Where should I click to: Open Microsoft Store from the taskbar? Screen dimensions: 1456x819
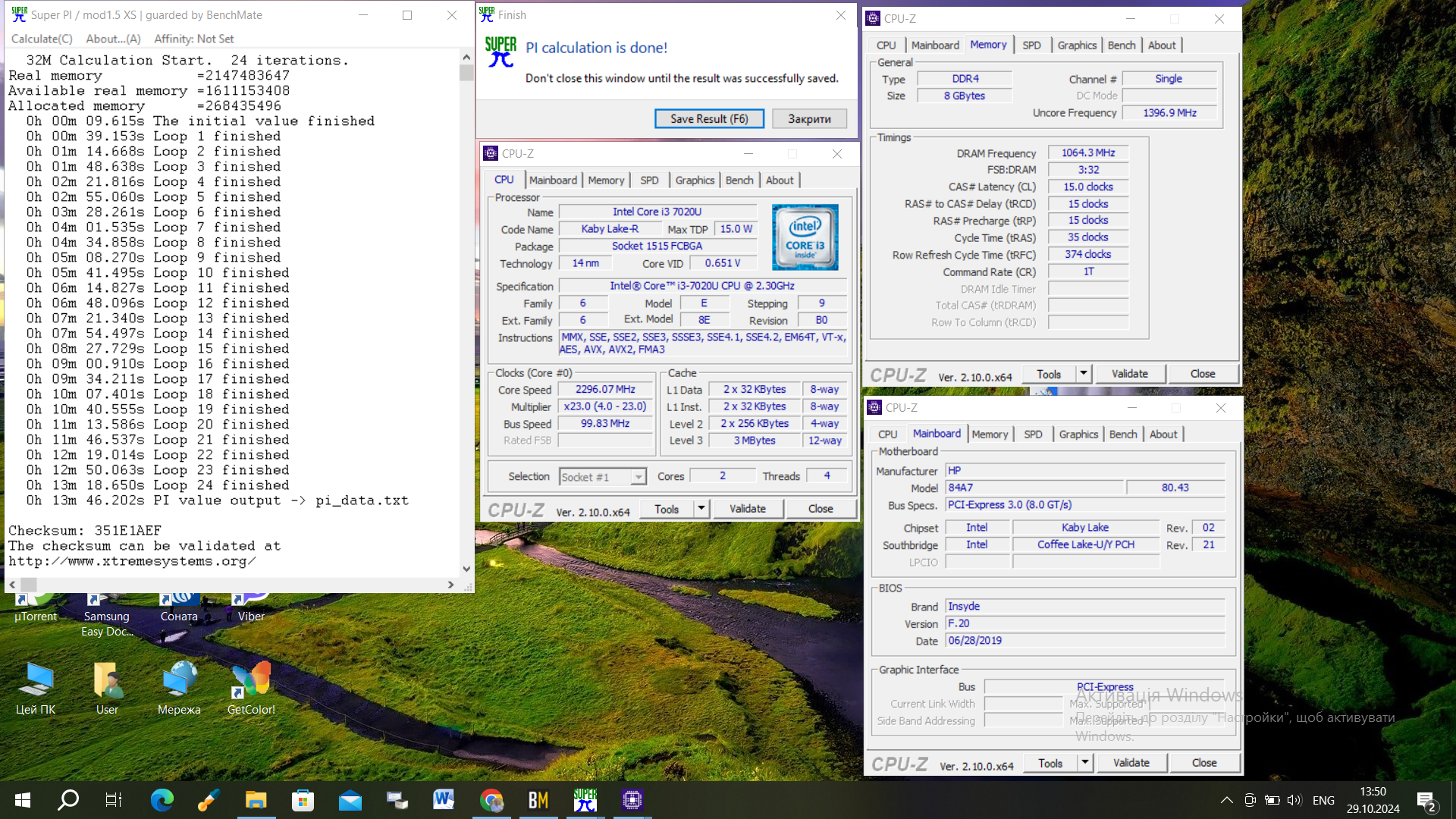click(x=303, y=800)
